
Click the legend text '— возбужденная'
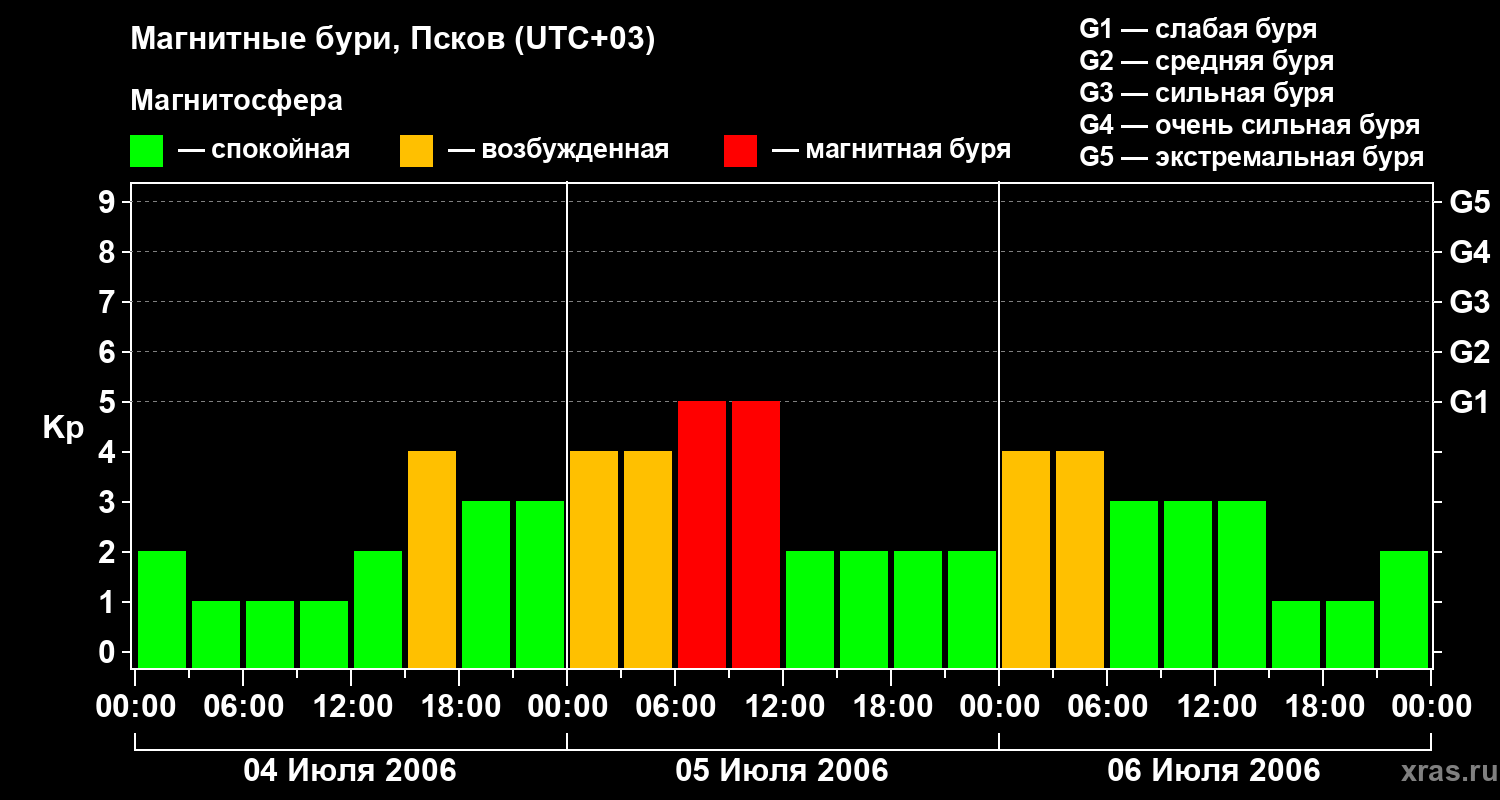[558, 150]
